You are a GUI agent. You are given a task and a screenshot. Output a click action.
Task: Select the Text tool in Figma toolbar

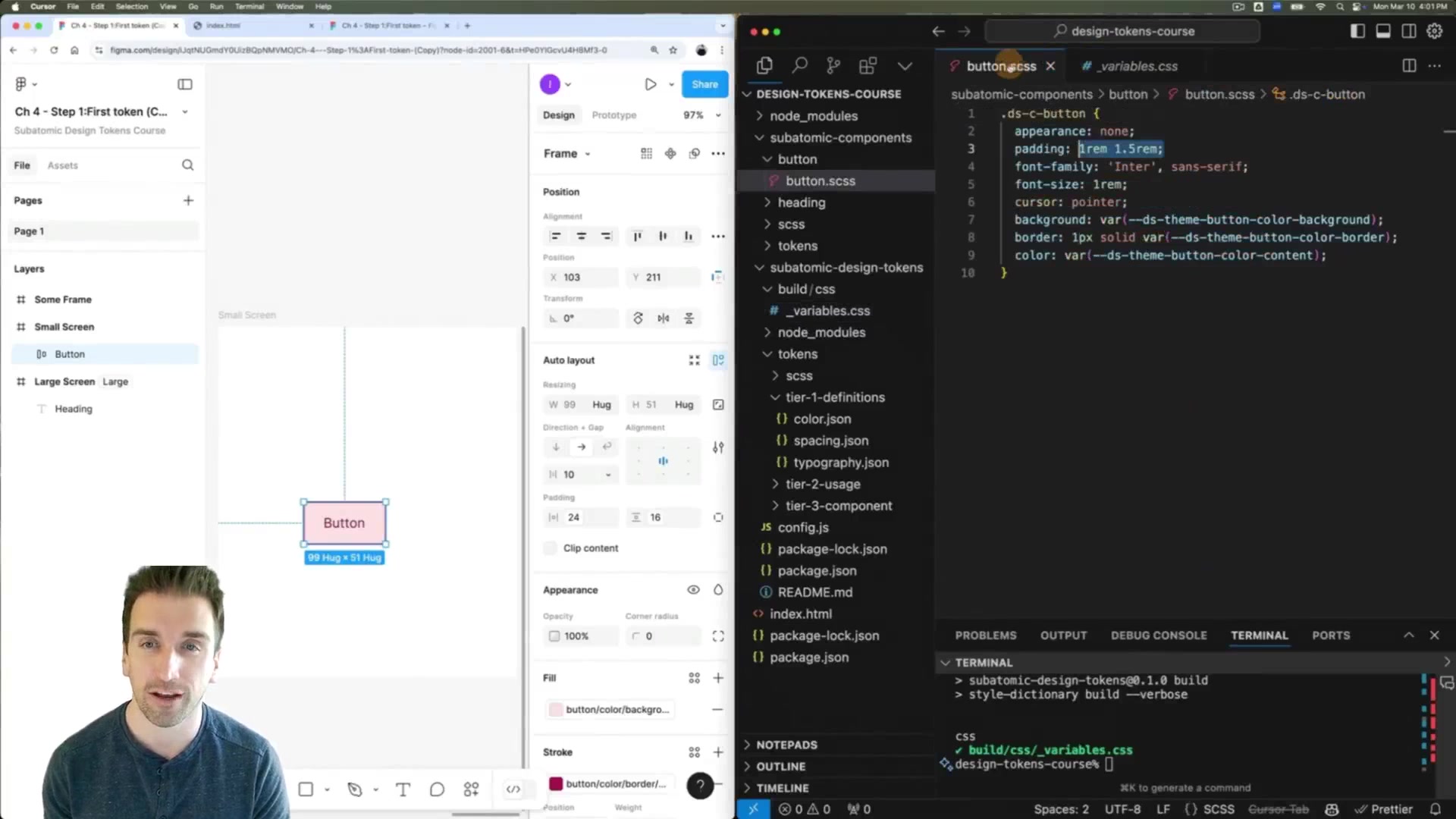click(x=403, y=789)
